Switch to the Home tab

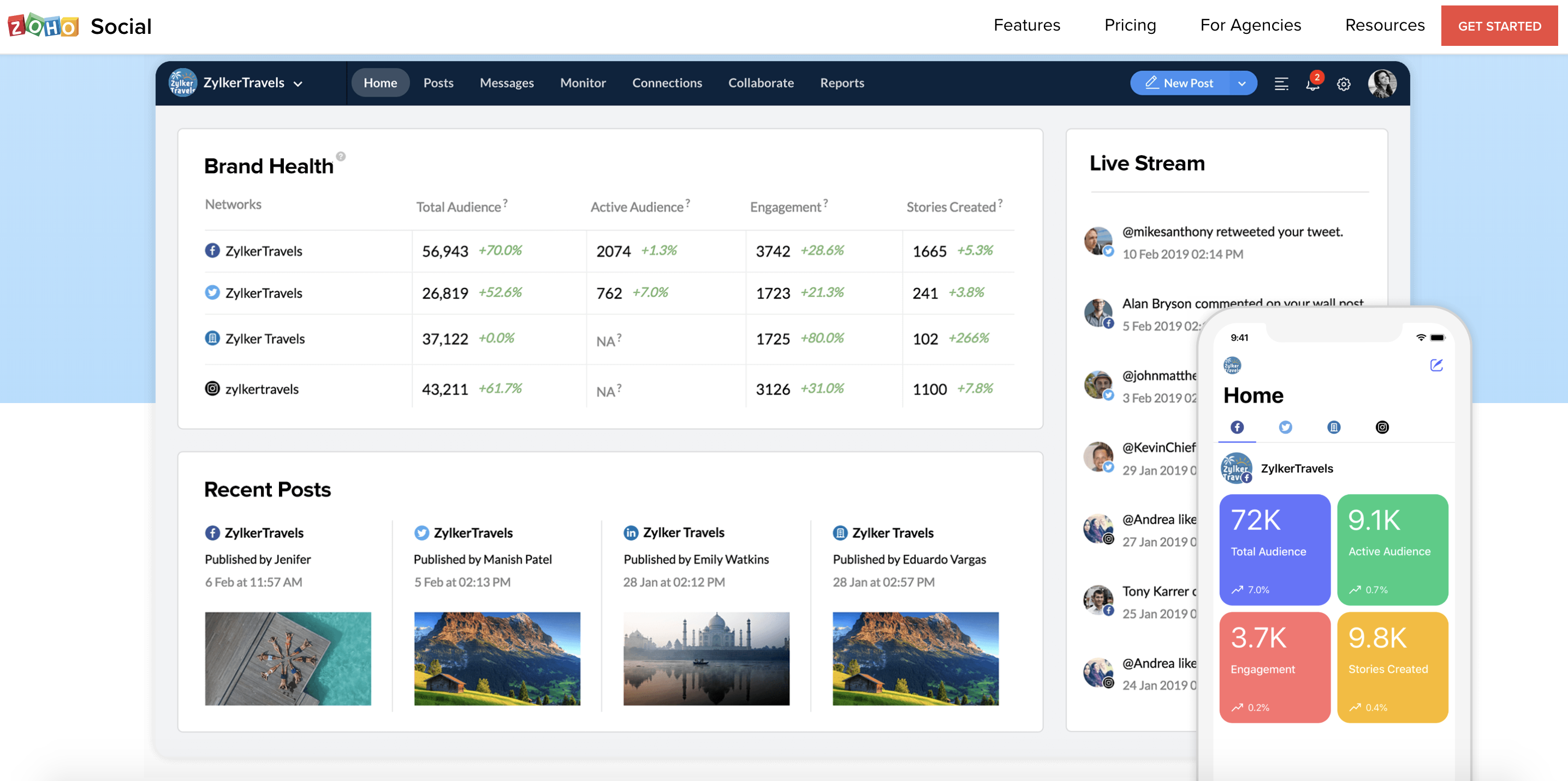click(381, 83)
